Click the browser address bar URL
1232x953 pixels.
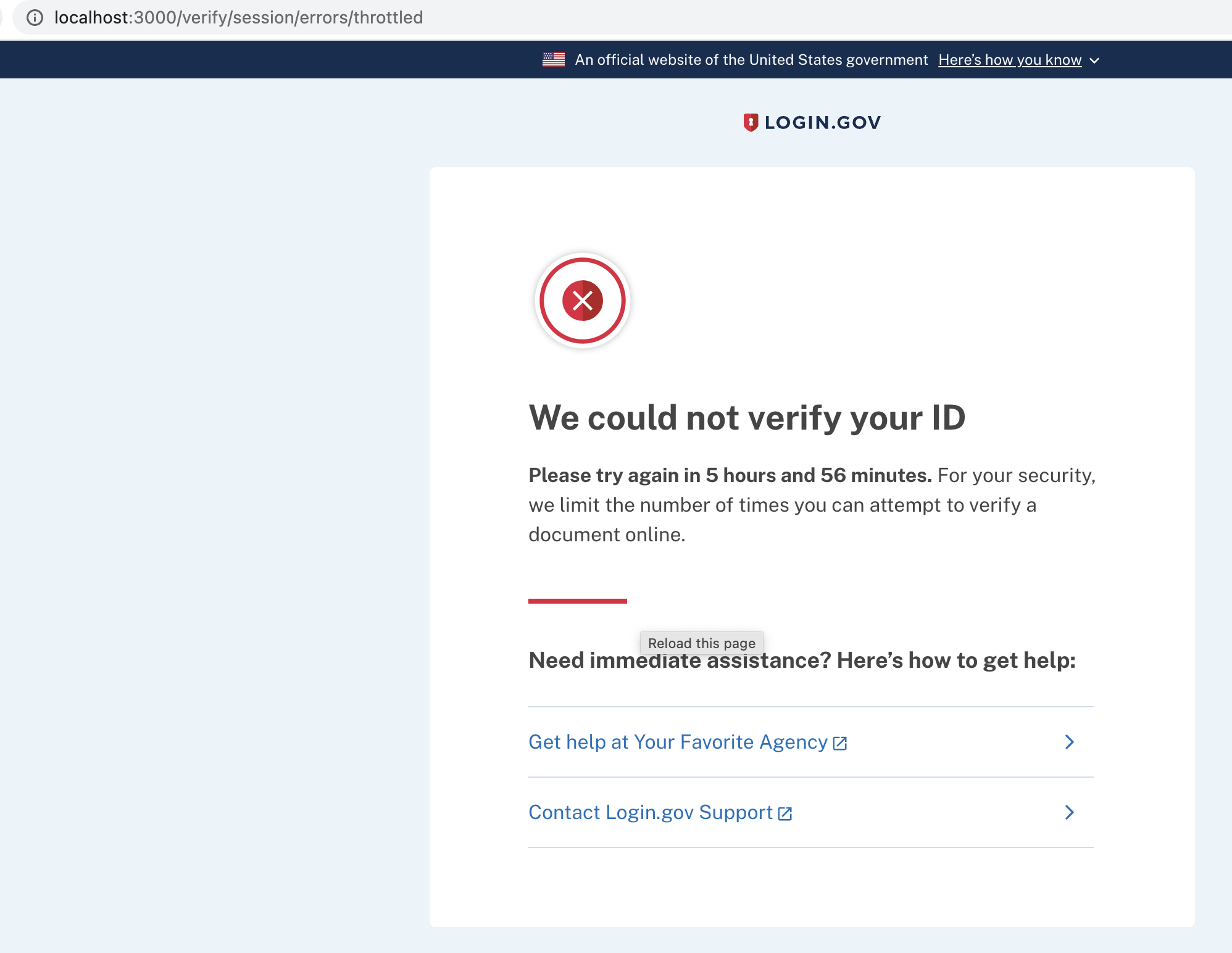[238, 17]
